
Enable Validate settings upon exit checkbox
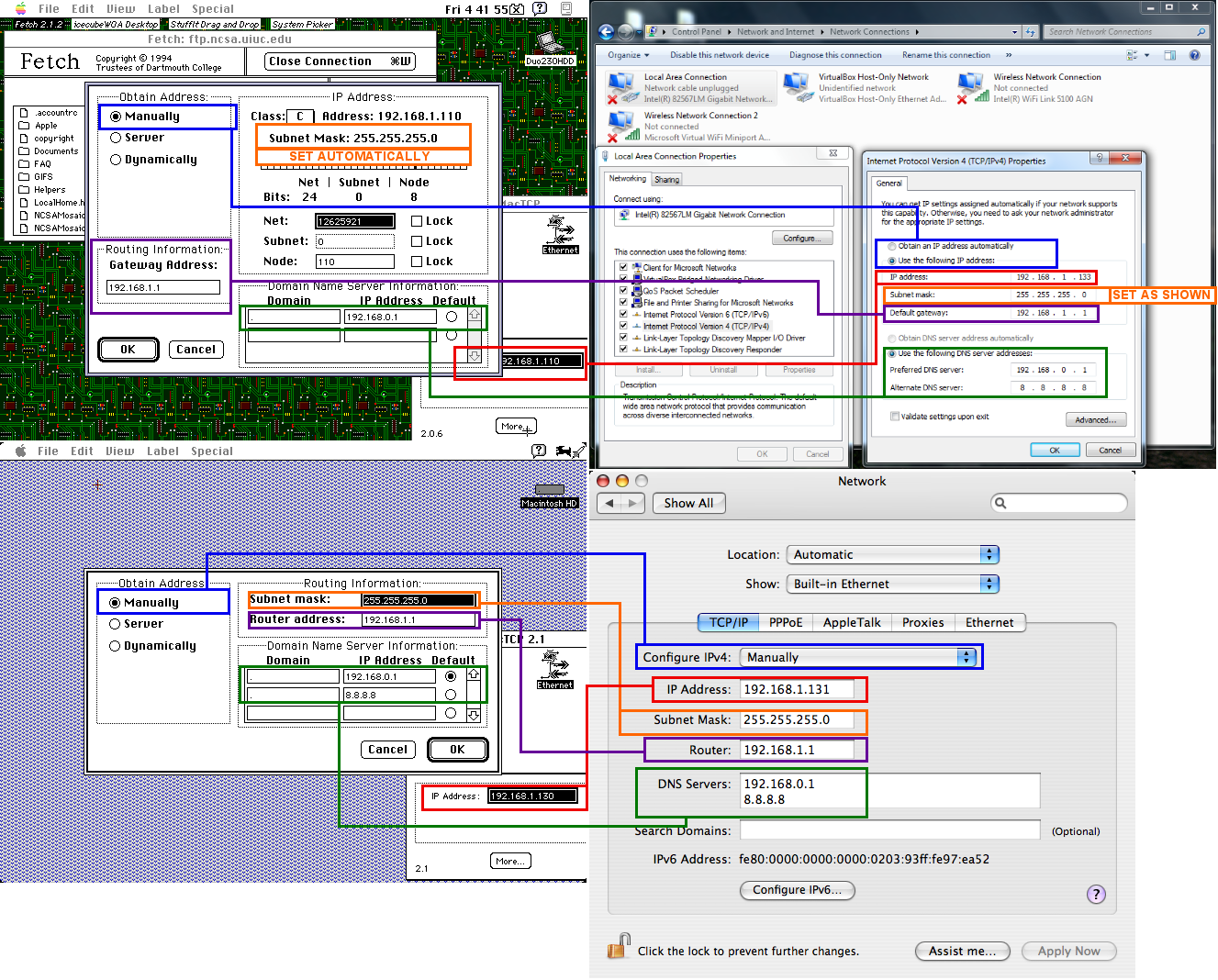(895, 417)
